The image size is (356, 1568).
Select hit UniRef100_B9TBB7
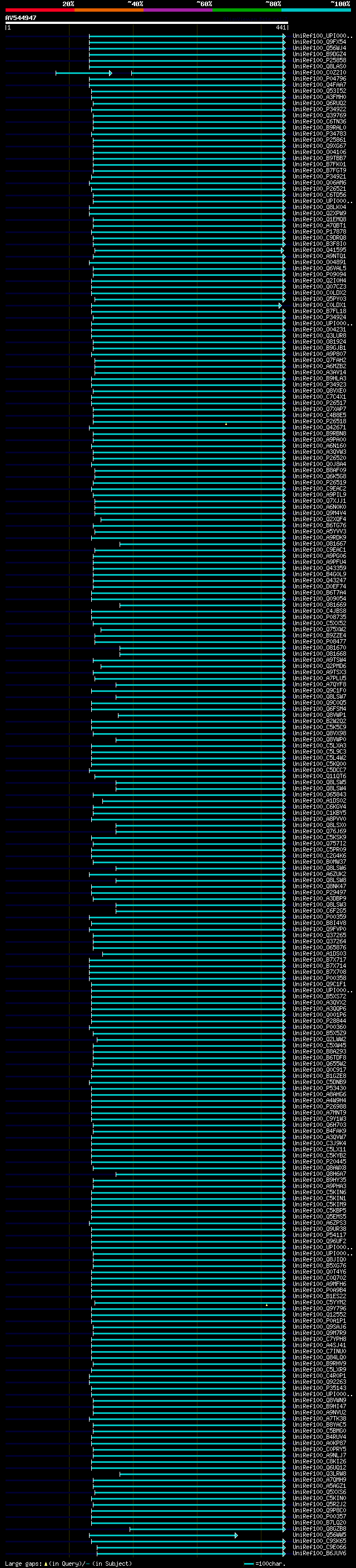point(319,159)
